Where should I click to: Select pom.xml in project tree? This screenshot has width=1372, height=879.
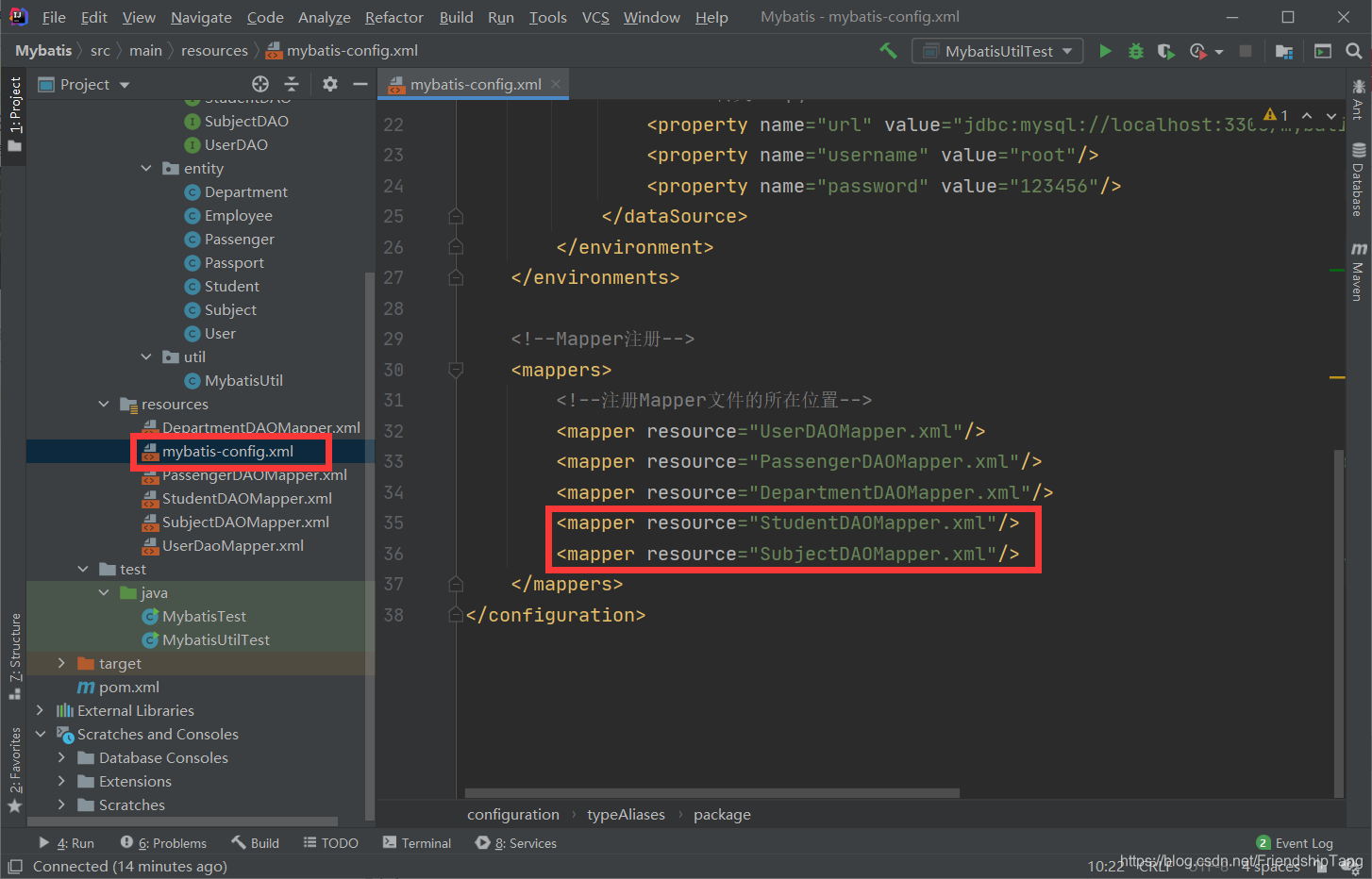129,687
